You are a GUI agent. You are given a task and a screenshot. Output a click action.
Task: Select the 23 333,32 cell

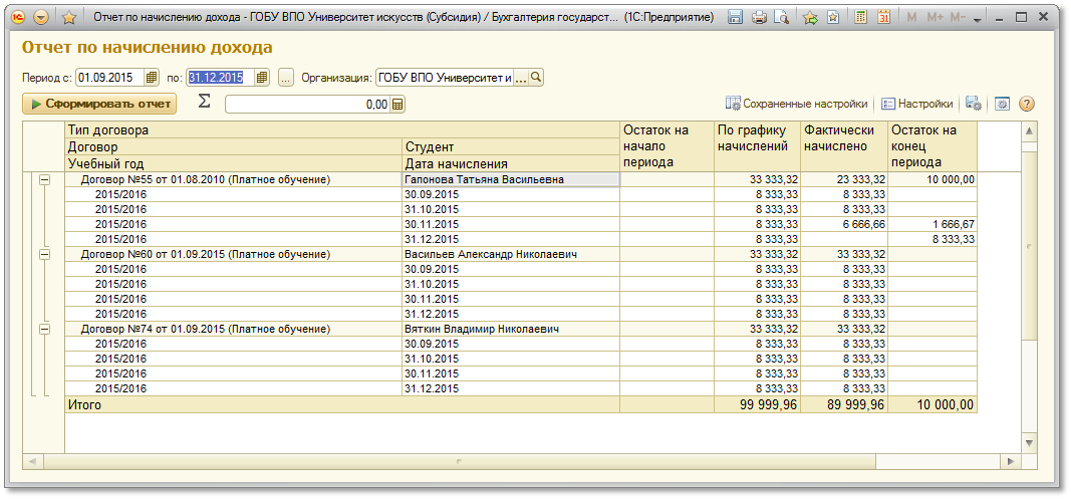pyautogui.click(x=845, y=180)
